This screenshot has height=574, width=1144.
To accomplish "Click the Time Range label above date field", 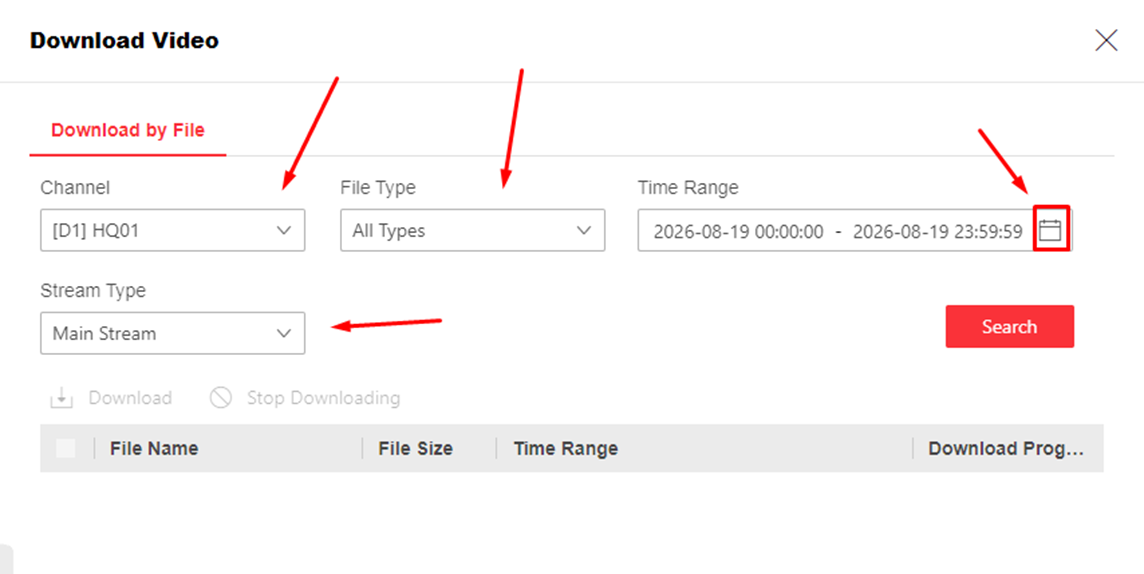I will click(688, 187).
